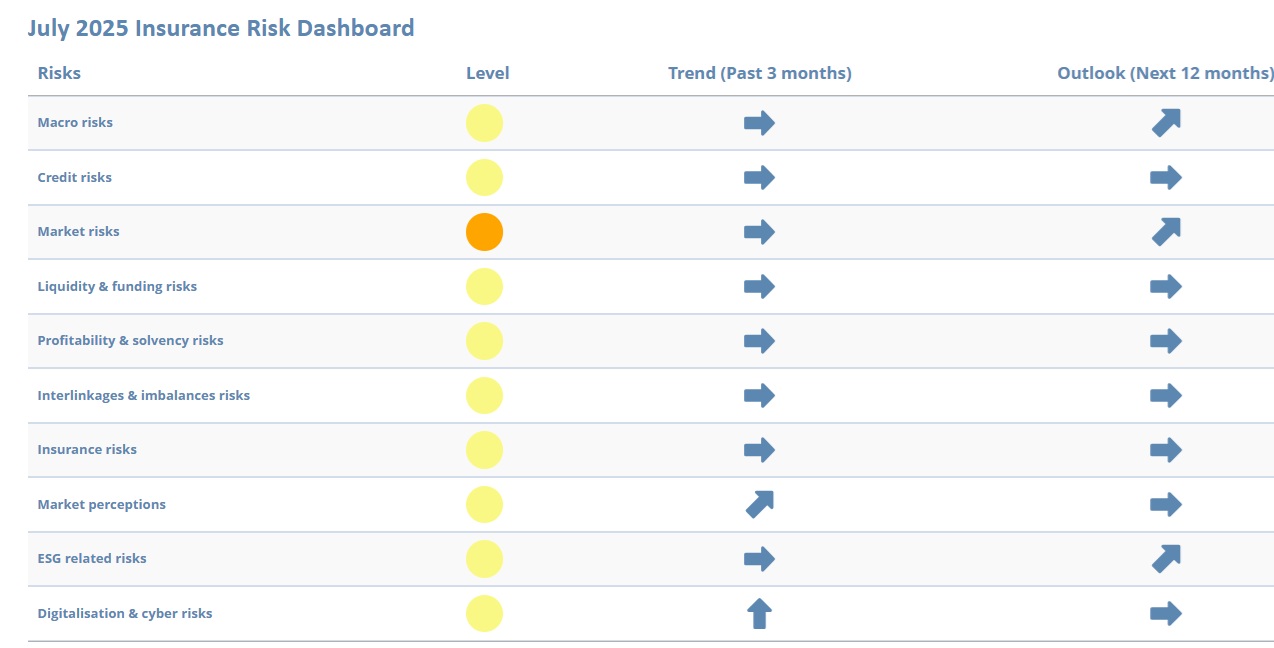Viewport: 1274px width, 648px height.
Task: Open the ESG related risks label
Action: point(92,559)
